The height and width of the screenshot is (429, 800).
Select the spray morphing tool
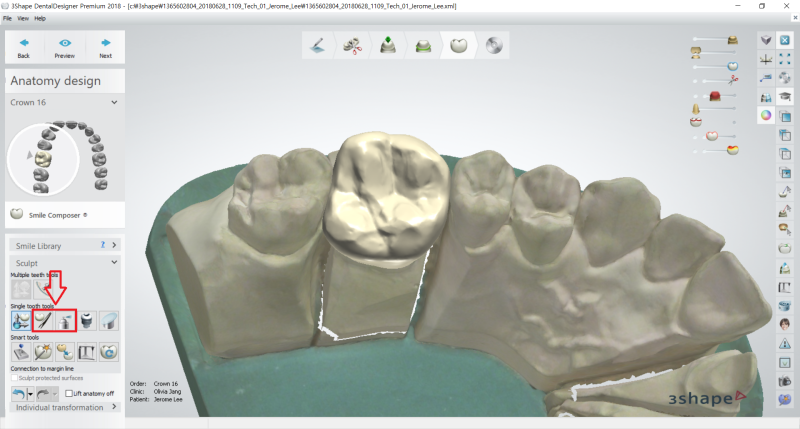point(65,321)
